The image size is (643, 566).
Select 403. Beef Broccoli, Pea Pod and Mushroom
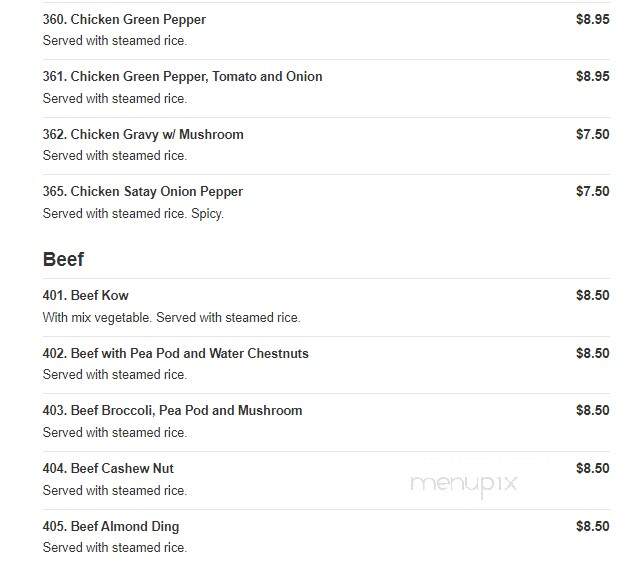[x=172, y=411]
